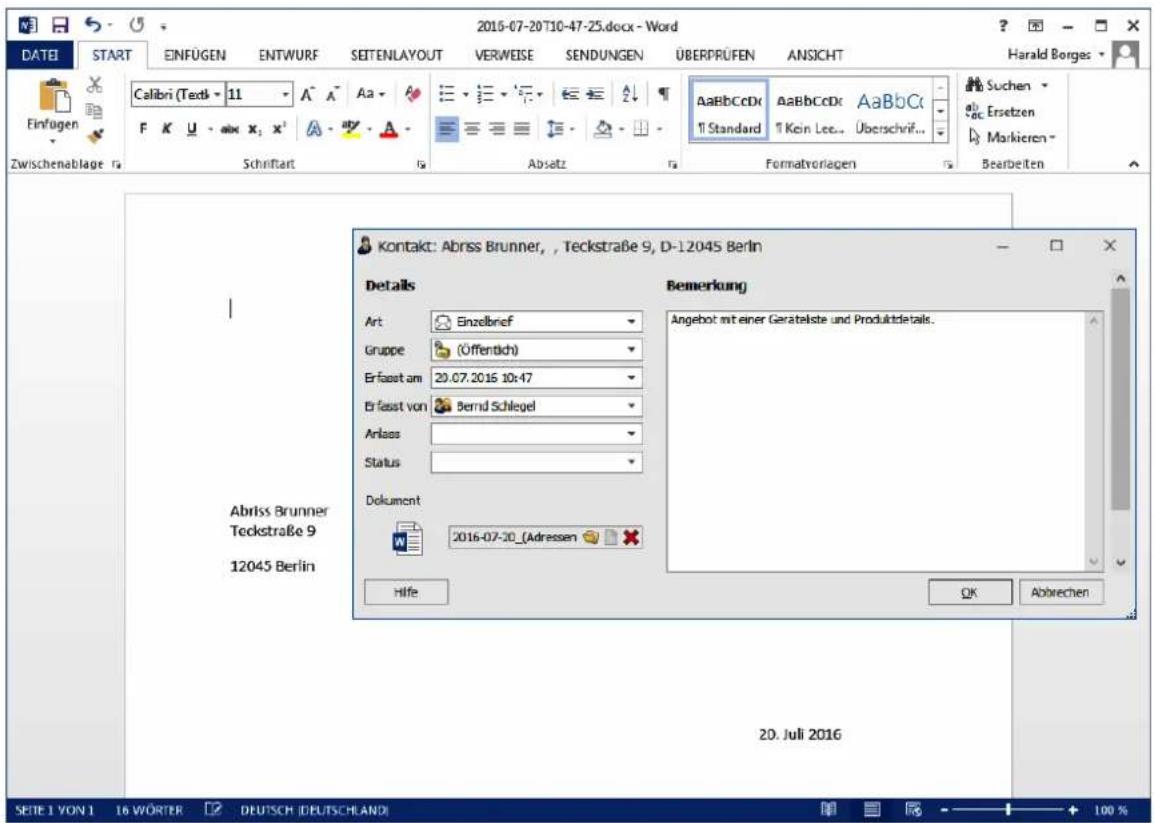The image size is (1154, 823).
Task: Apply the text effects A icon
Action: tap(314, 130)
